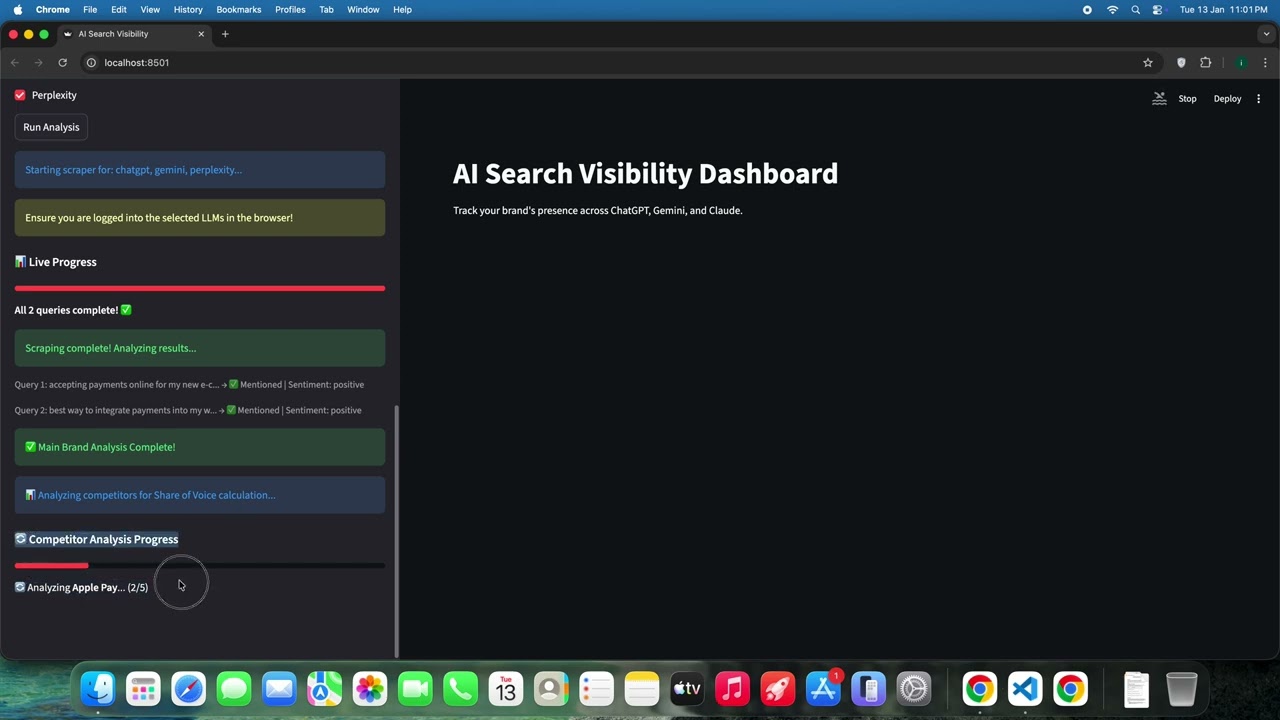
Task: Click 'All 2 queries complete!' text
Action: click(73, 310)
